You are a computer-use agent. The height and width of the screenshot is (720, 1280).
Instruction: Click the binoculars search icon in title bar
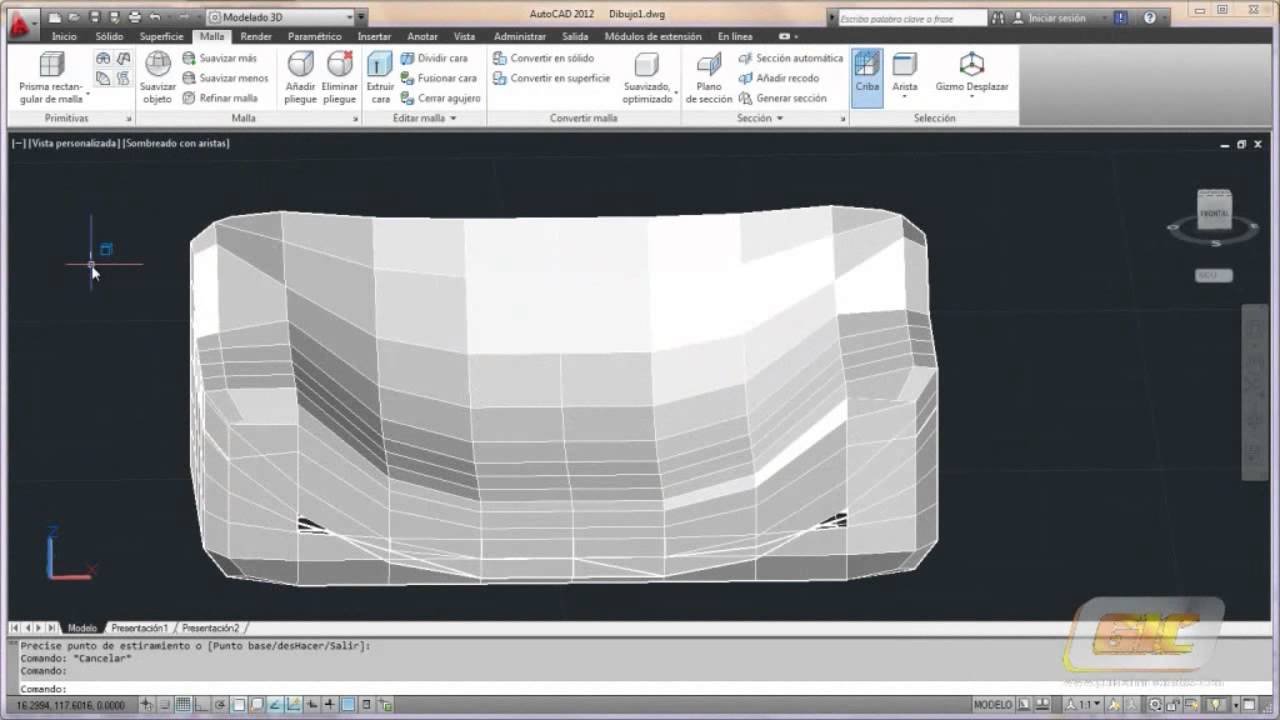point(998,18)
